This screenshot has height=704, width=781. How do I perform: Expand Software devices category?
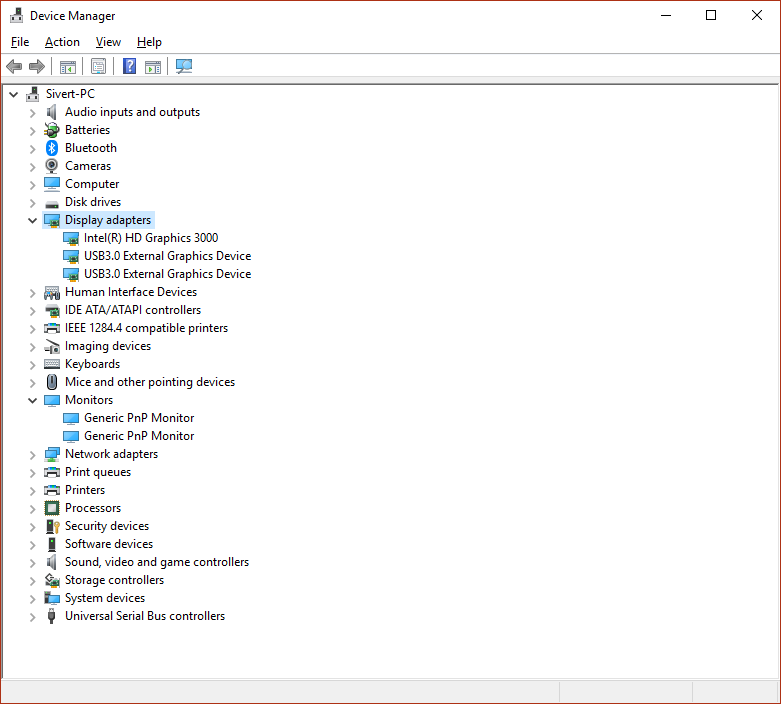coord(32,545)
